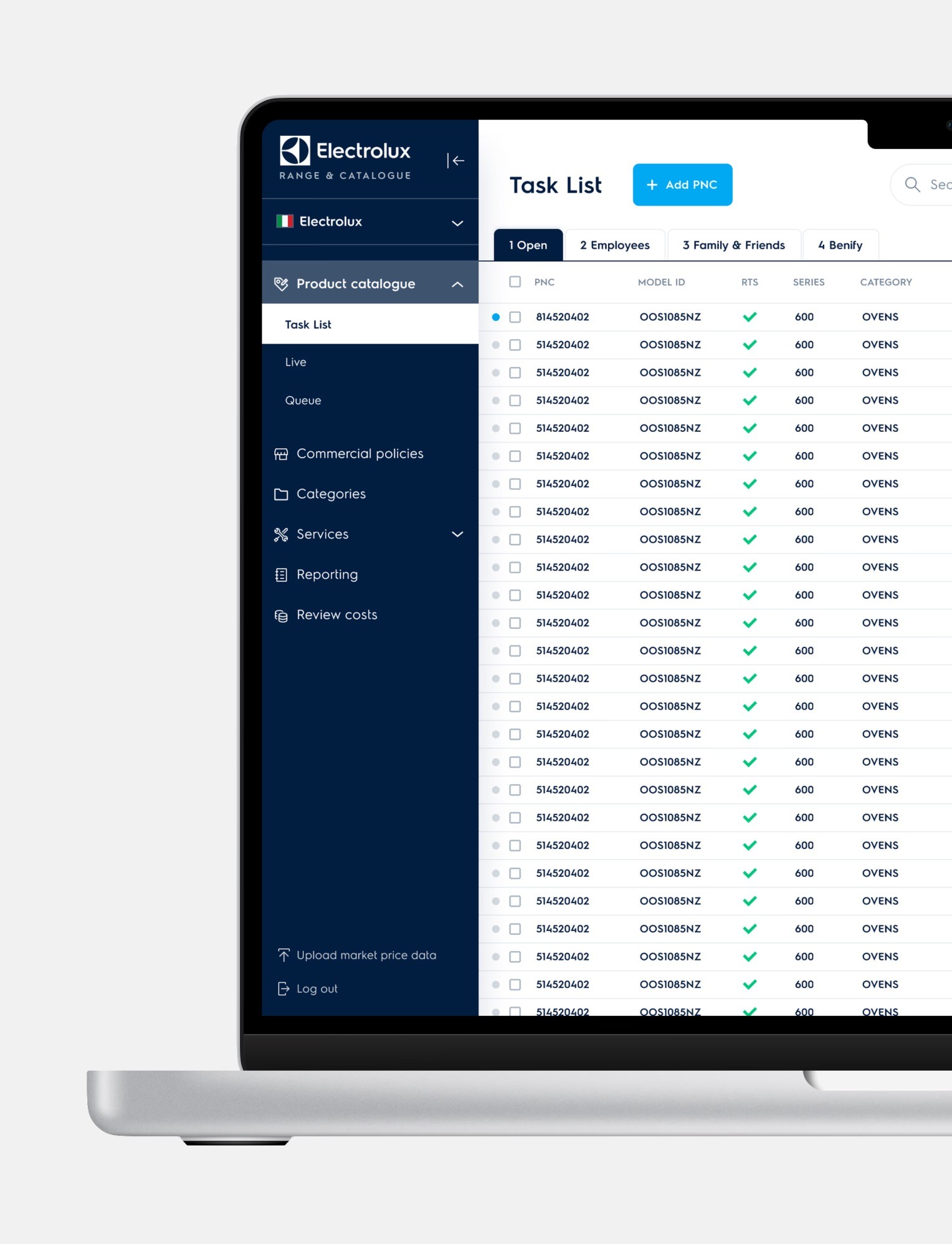Sort by CATEGORY column header
Viewport: 952px width, 1244px height.
(886, 282)
